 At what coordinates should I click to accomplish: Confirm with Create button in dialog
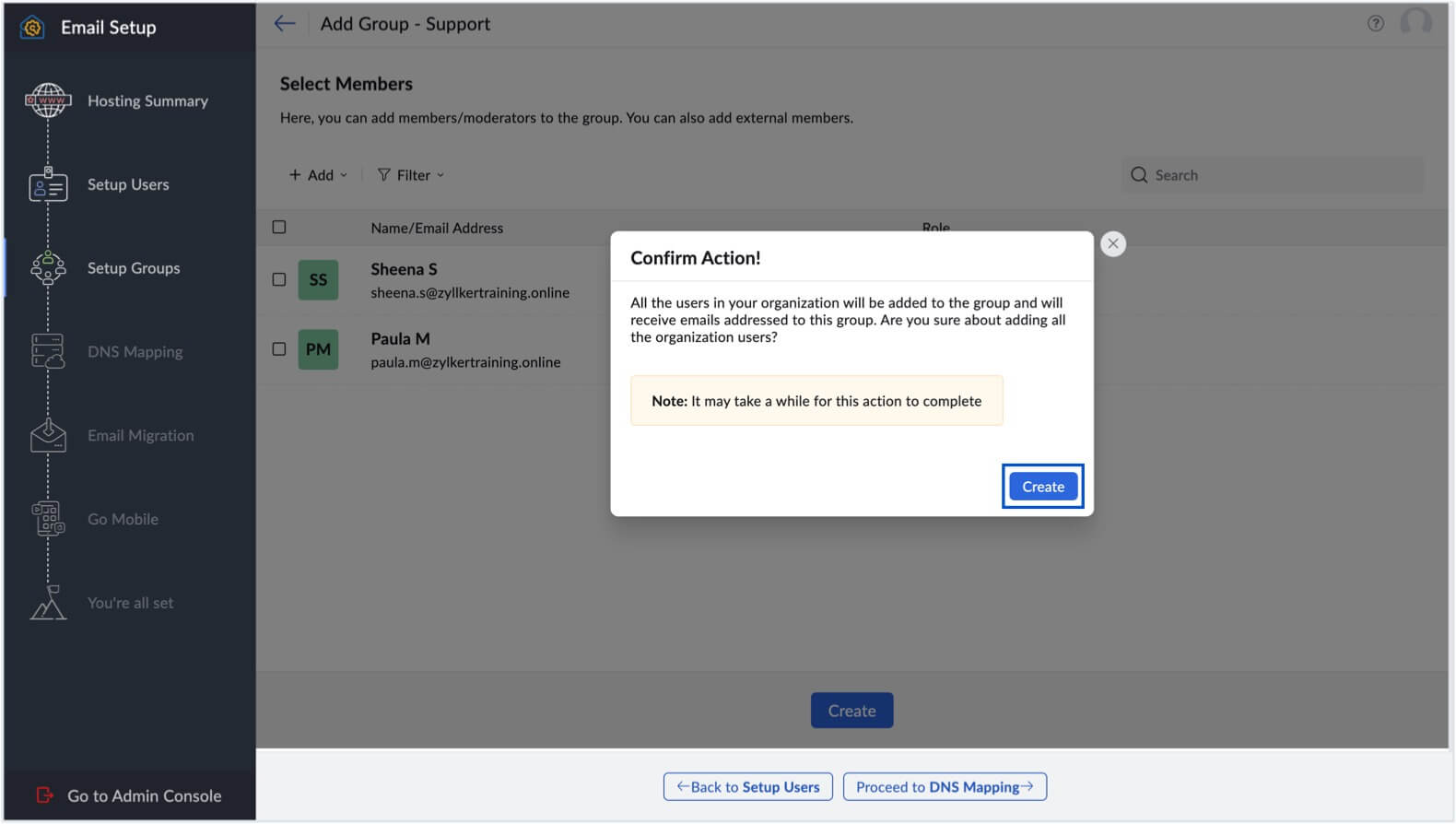click(1042, 487)
